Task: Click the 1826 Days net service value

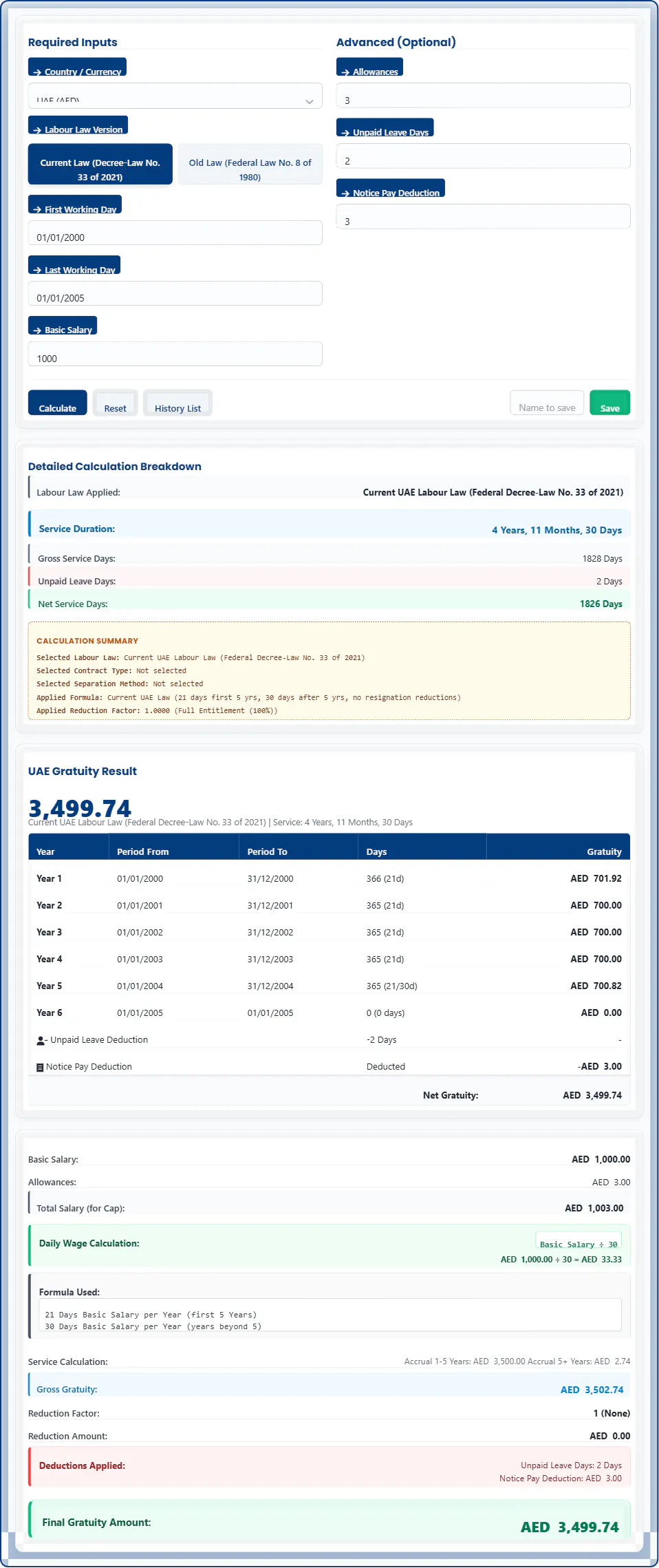Action: 601,604
